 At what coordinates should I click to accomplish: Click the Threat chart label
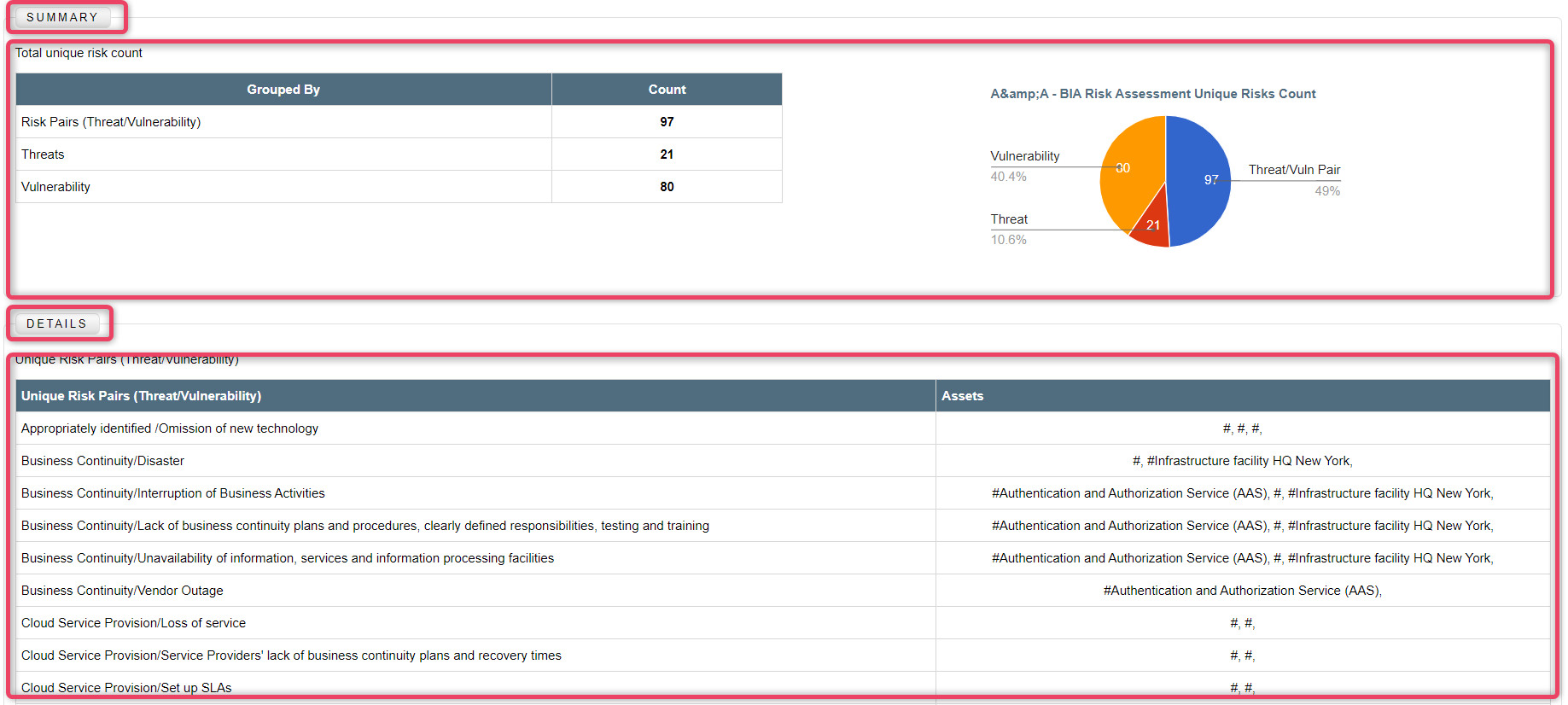point(1009,219)
